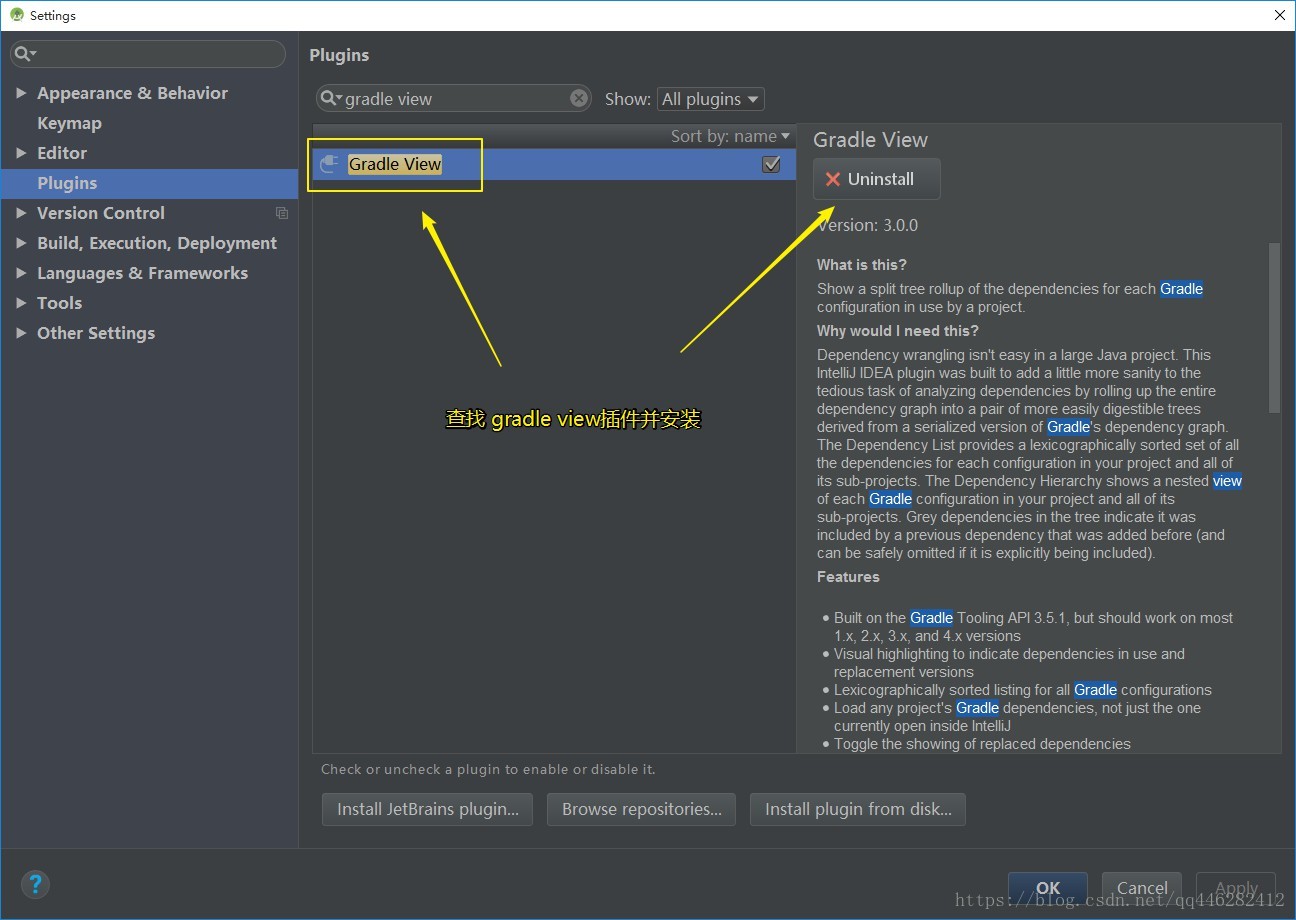Click the 'What is this?' heading
Viewport: 1296px width, 920px height.
click(862, 265)
